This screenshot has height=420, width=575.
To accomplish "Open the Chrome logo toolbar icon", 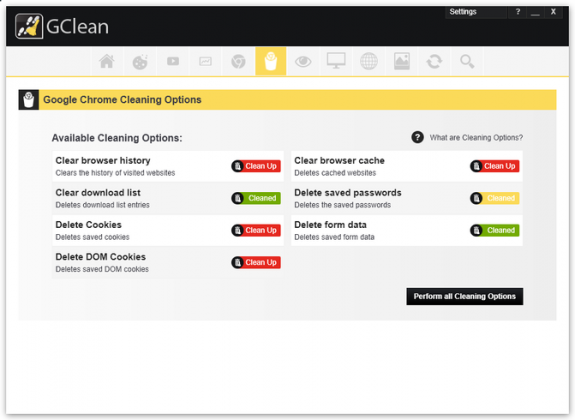I will tap(238, 61).
